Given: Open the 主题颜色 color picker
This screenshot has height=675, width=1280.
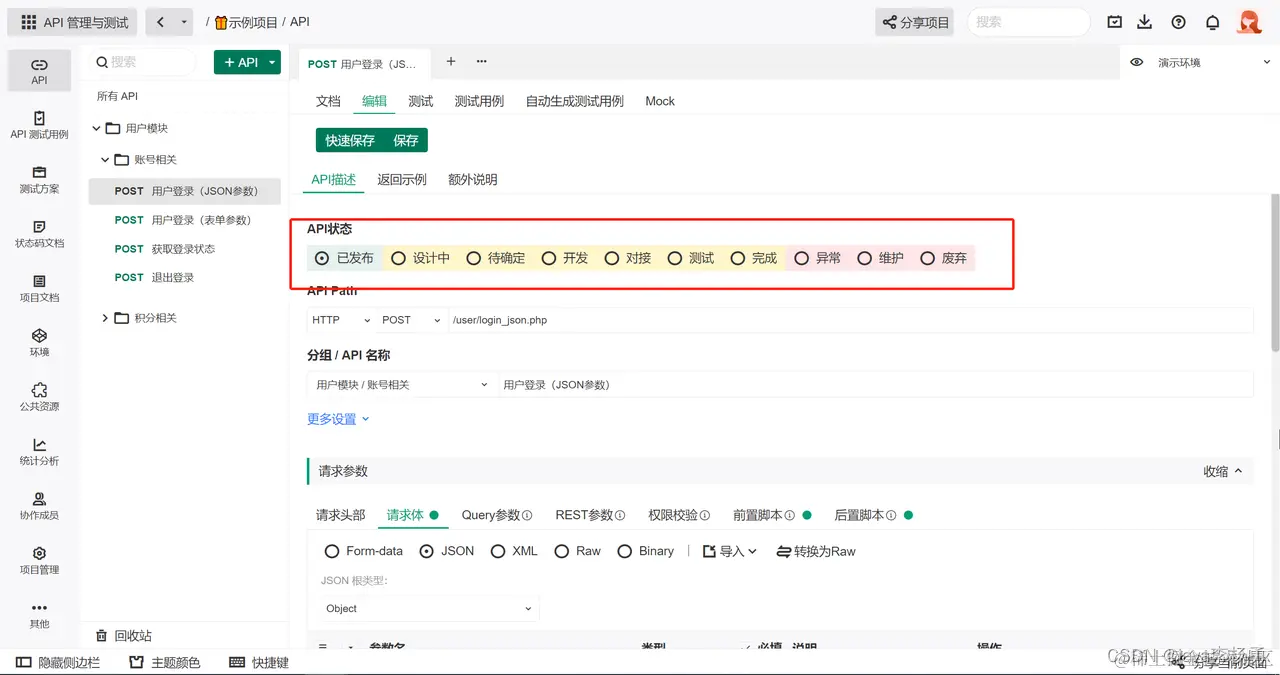Looking at the screenshot, I should pyautogui.click(x=163, y=661).
